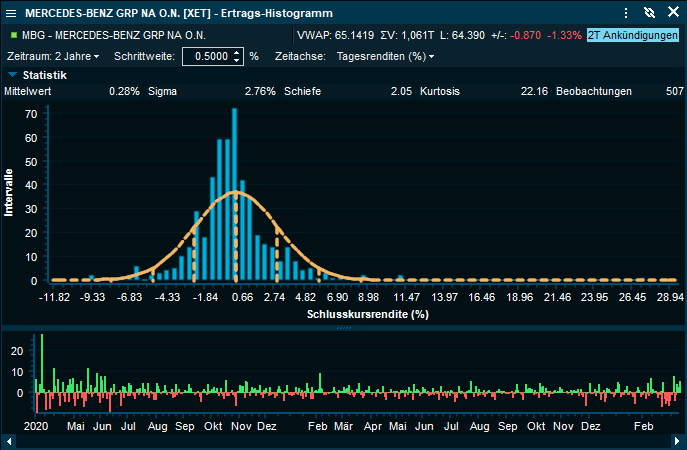Decrease Schrittweite with the down arrow
The height and width of the screenshot is (450, 687).
click(x=236, y=60)
